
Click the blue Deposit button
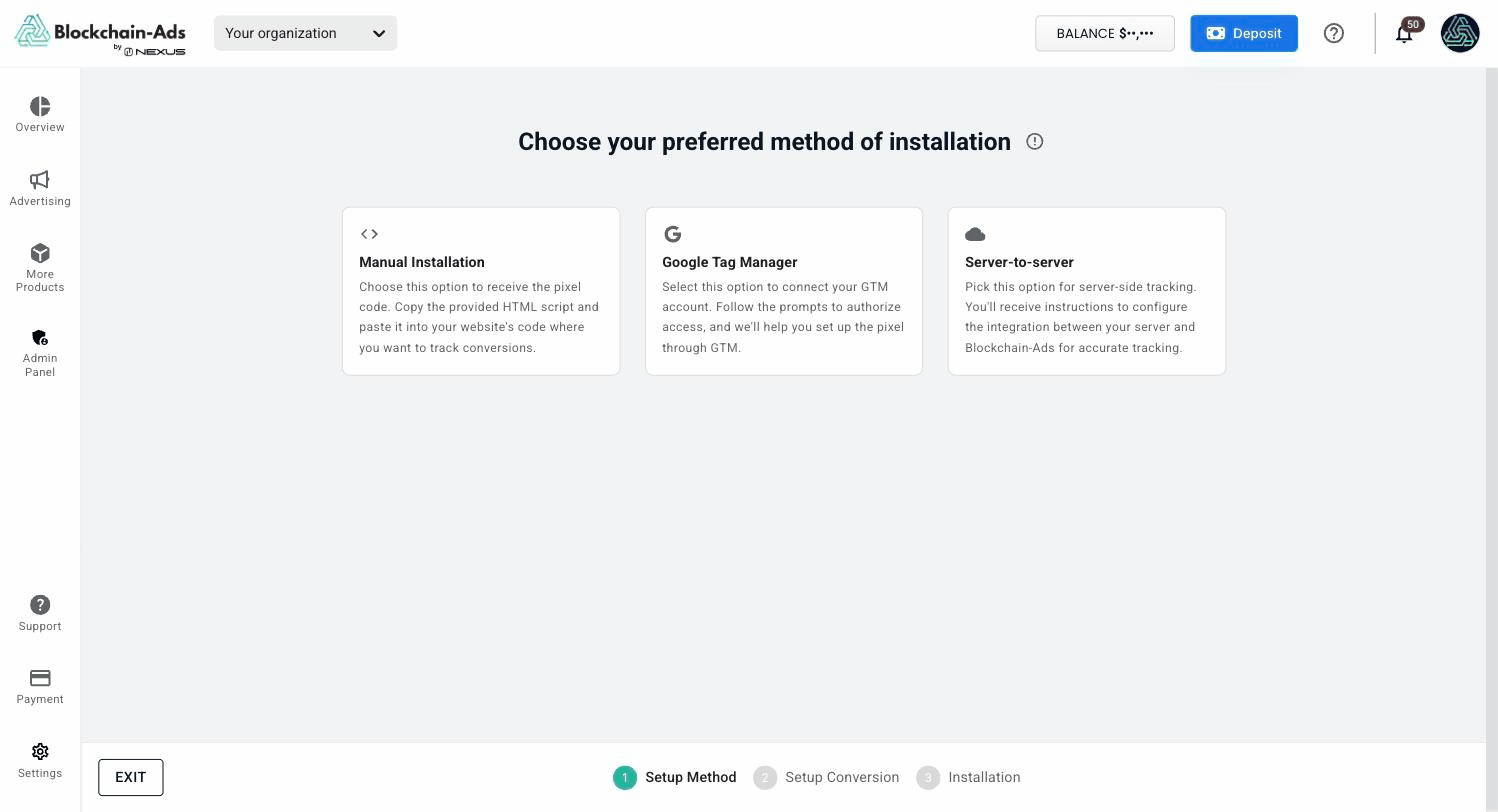1244,33
